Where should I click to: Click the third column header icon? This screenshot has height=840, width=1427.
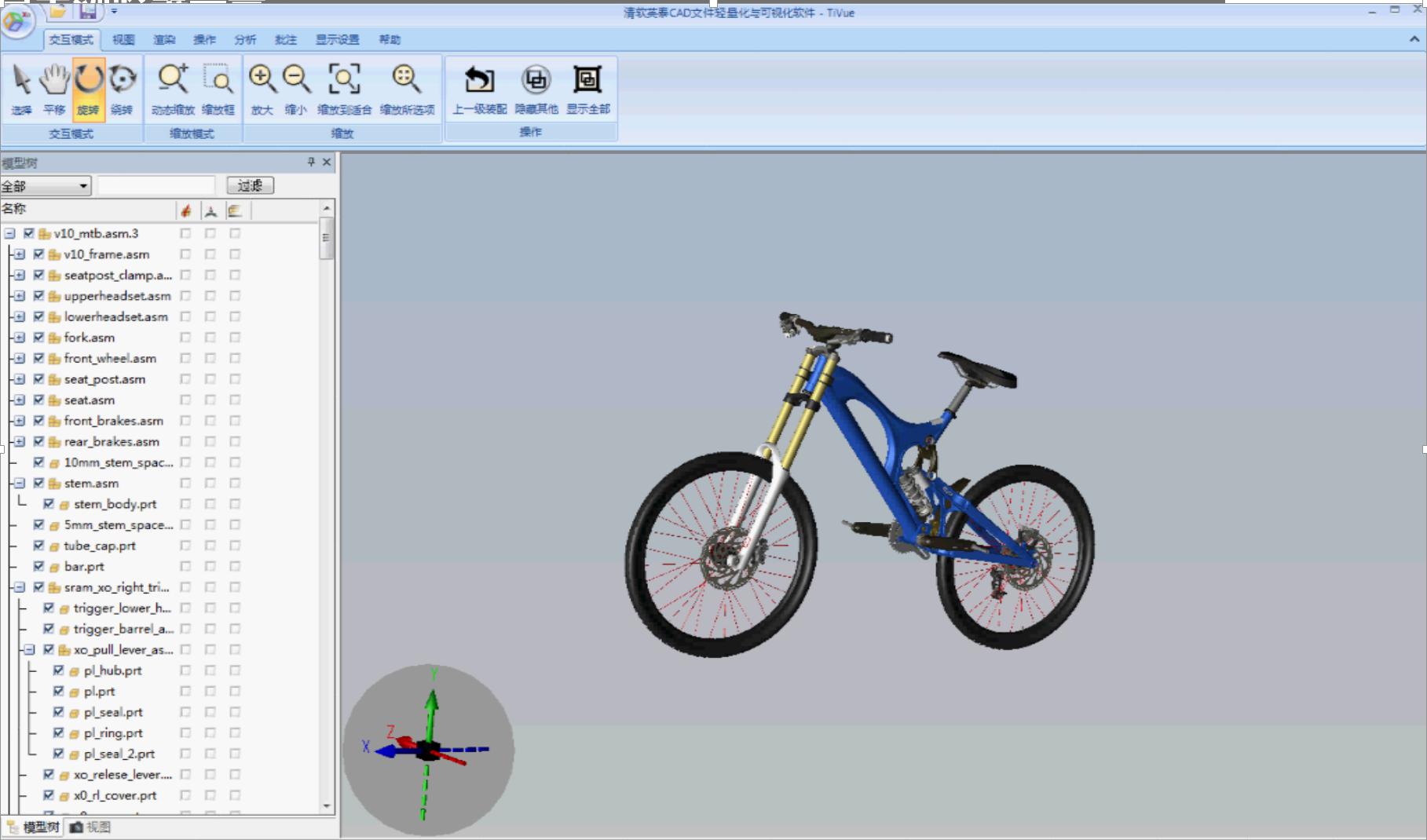[235, 210]
